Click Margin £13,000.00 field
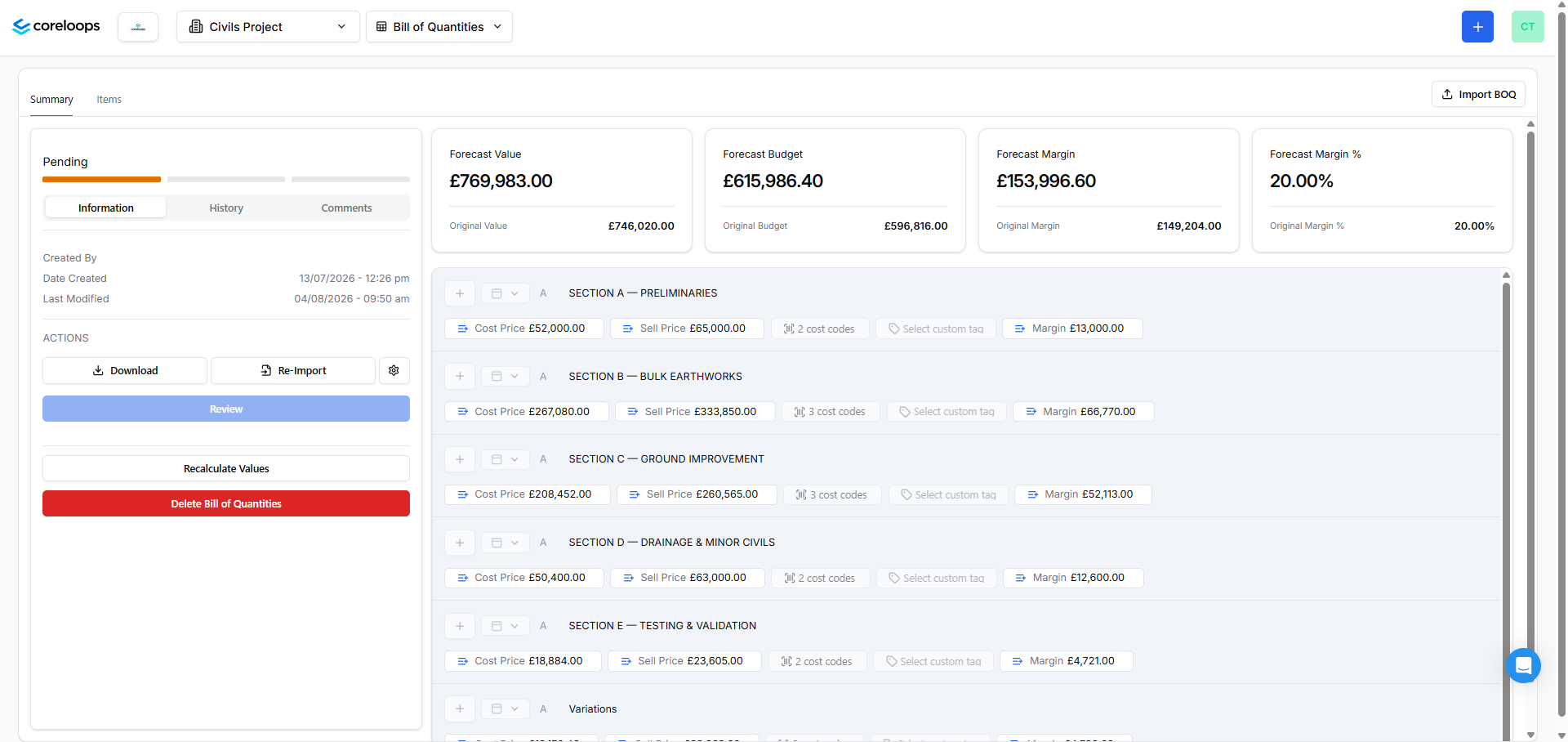1568x742 pixels. pos(1072,329)
